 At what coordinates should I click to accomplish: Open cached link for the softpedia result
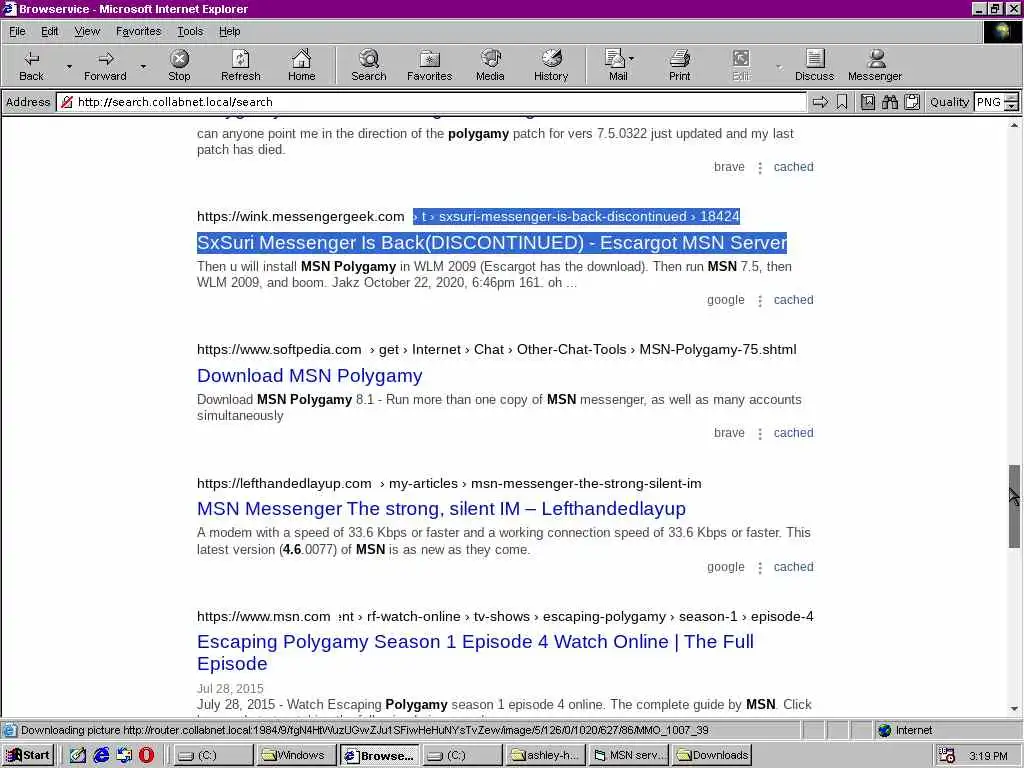[793, 432]
